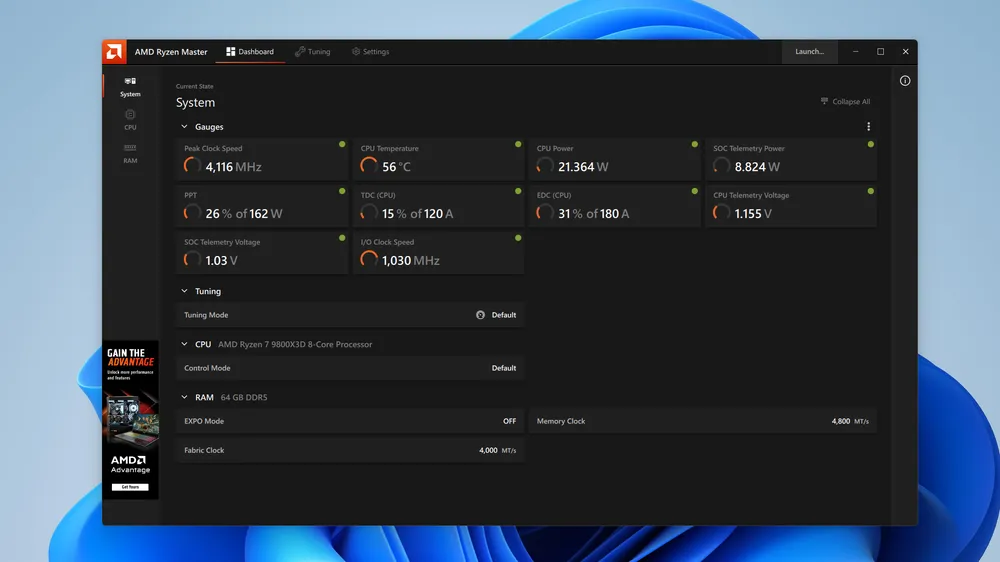The height and width of the screenshot is (562, 1000).
Task: Toggle green indicator on CPU Power card
Action: pyautogui.click(x=695, y=144)
